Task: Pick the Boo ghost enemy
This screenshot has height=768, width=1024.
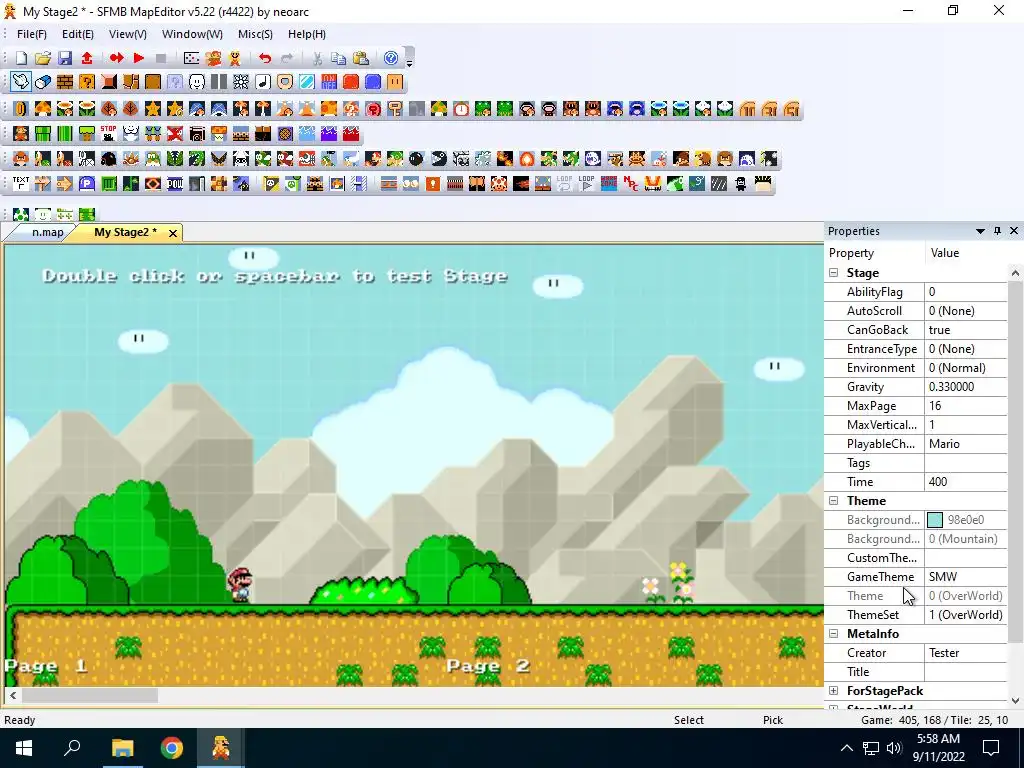Action: pyautogui.click(x=592, y=159)
